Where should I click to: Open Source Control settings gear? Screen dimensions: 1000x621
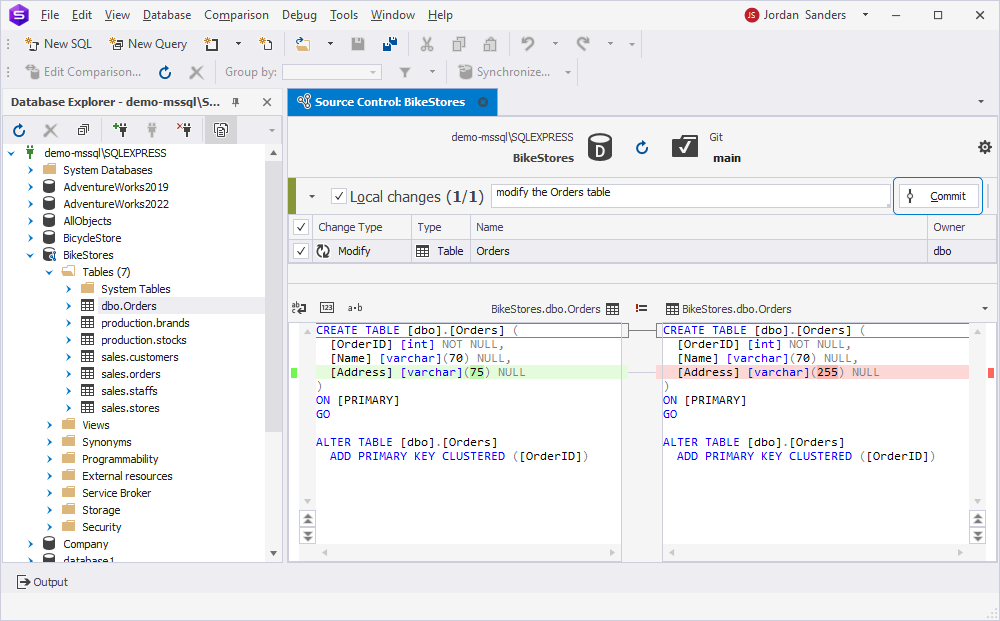(985, 147)
